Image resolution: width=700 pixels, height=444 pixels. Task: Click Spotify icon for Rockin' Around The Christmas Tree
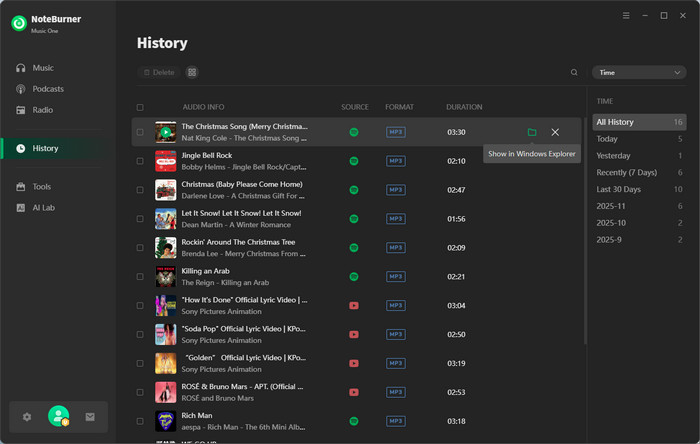tap(354, 248)
